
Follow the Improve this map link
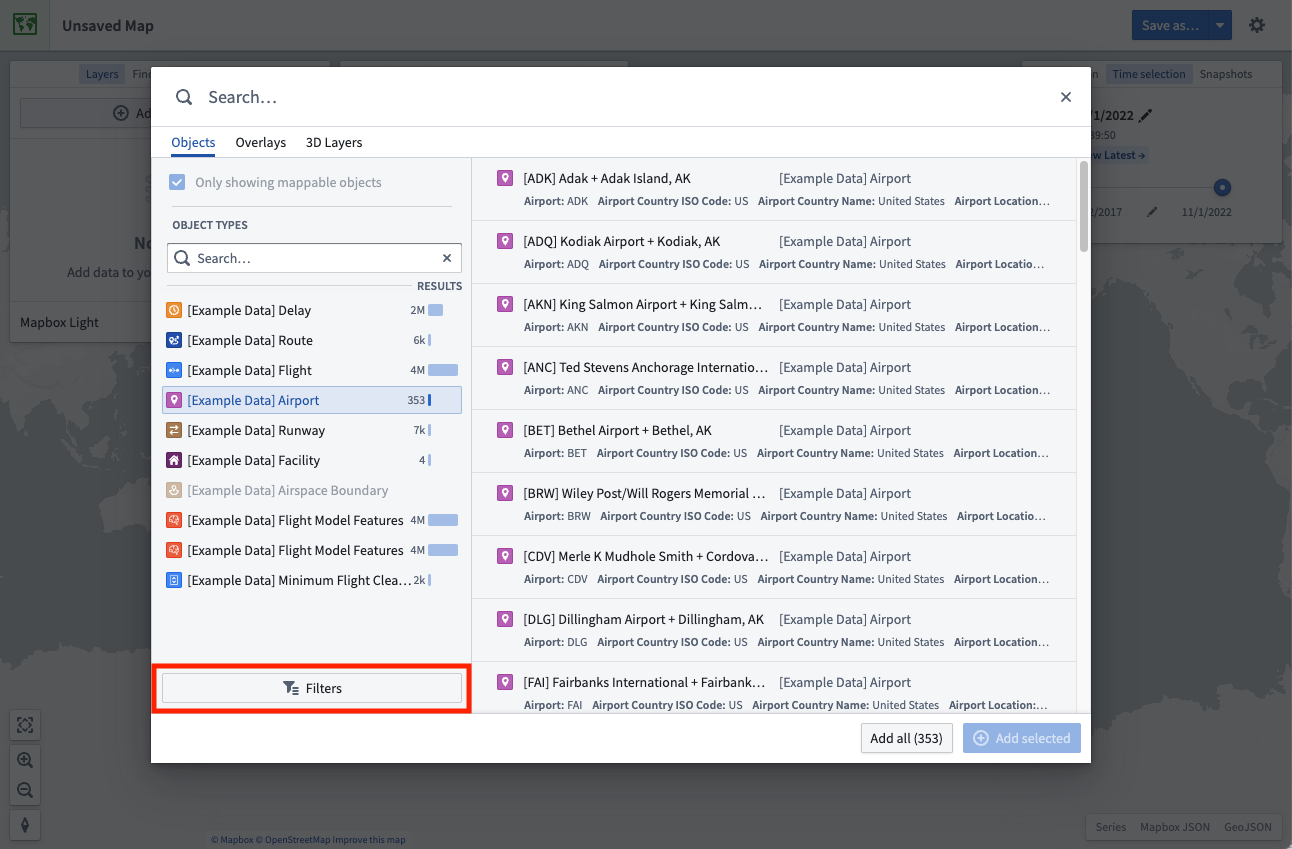tap(369, 840)
